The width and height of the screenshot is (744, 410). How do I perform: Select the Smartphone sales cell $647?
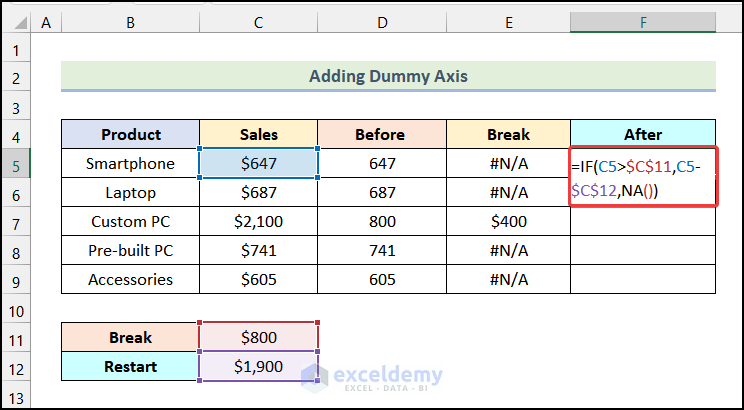coord(259,163)
